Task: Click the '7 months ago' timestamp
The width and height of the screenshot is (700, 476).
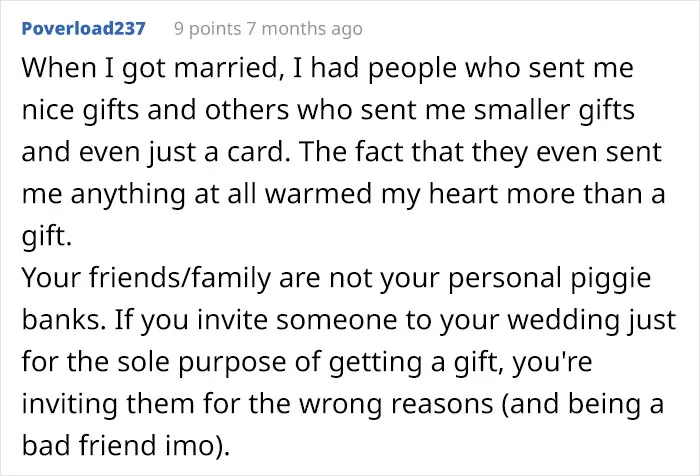Action: (x=304, y=29)
